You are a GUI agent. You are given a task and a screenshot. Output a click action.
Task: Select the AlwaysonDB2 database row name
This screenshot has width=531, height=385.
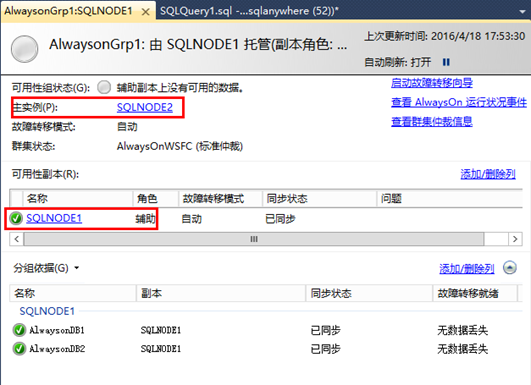(57, 348)
